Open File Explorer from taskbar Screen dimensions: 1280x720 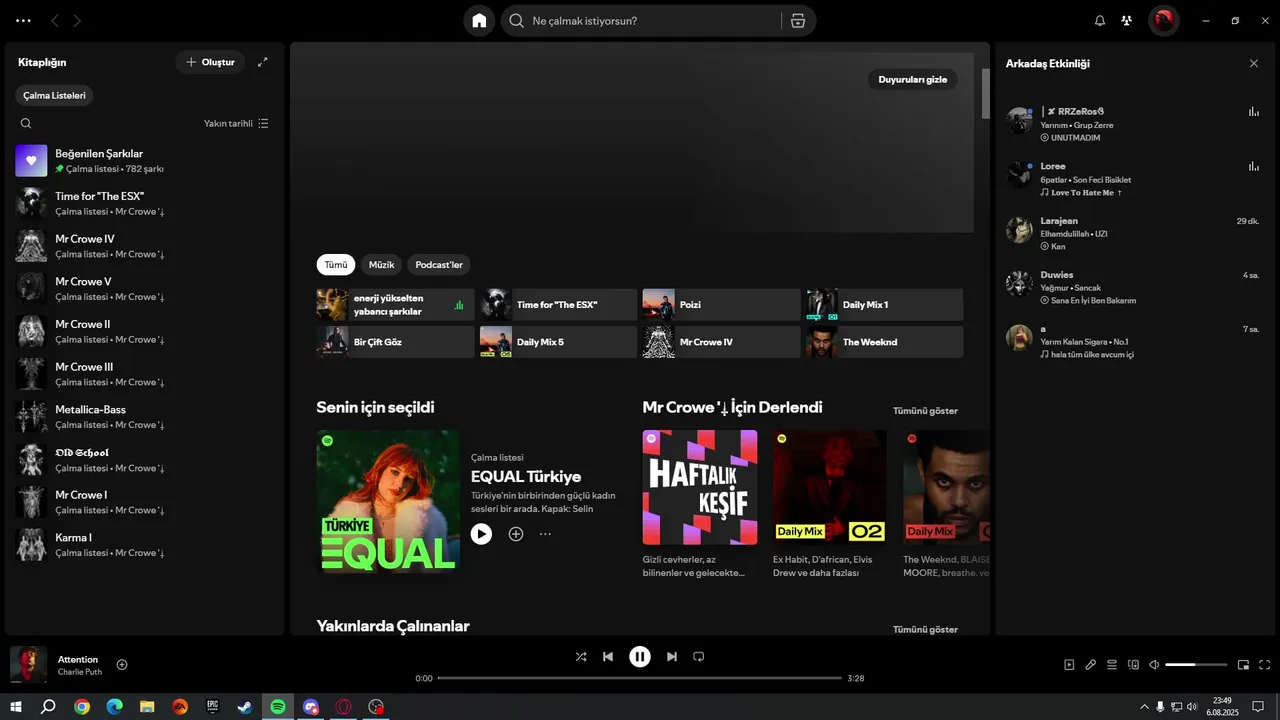[x=147, y=707]
